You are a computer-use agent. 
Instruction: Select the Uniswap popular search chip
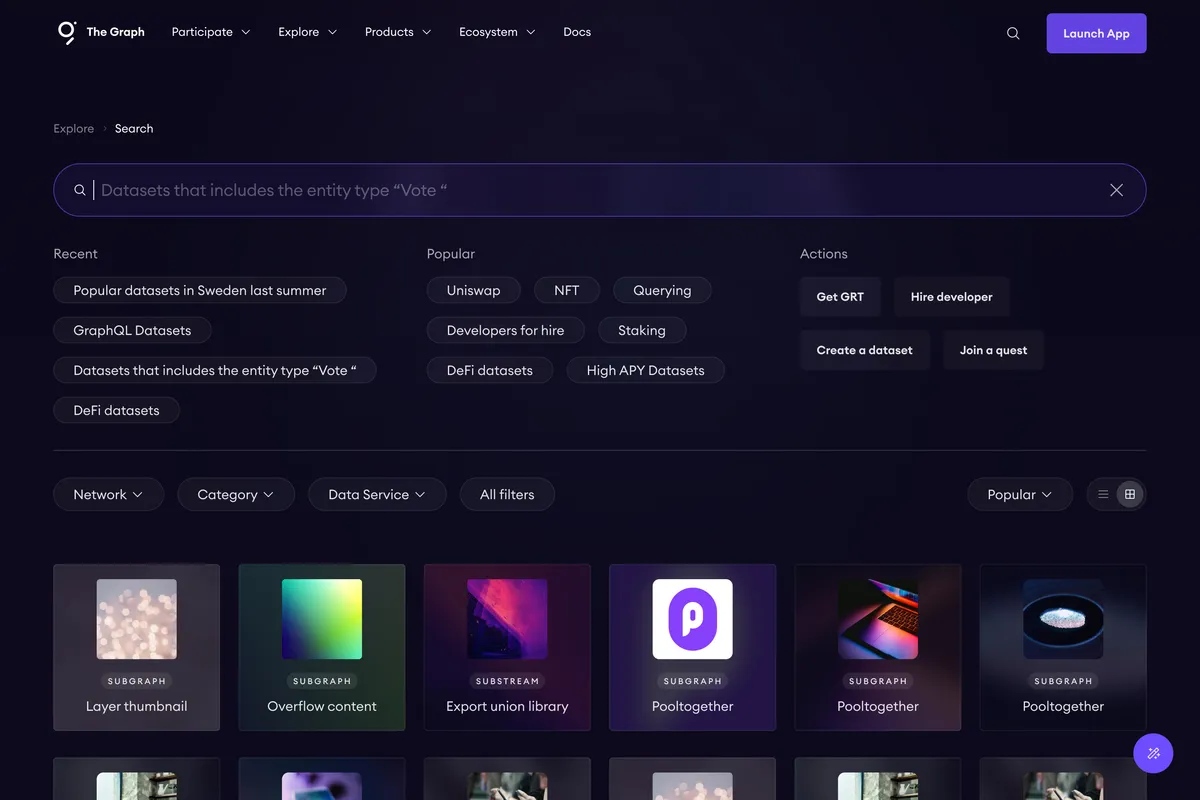pos(473,290)
